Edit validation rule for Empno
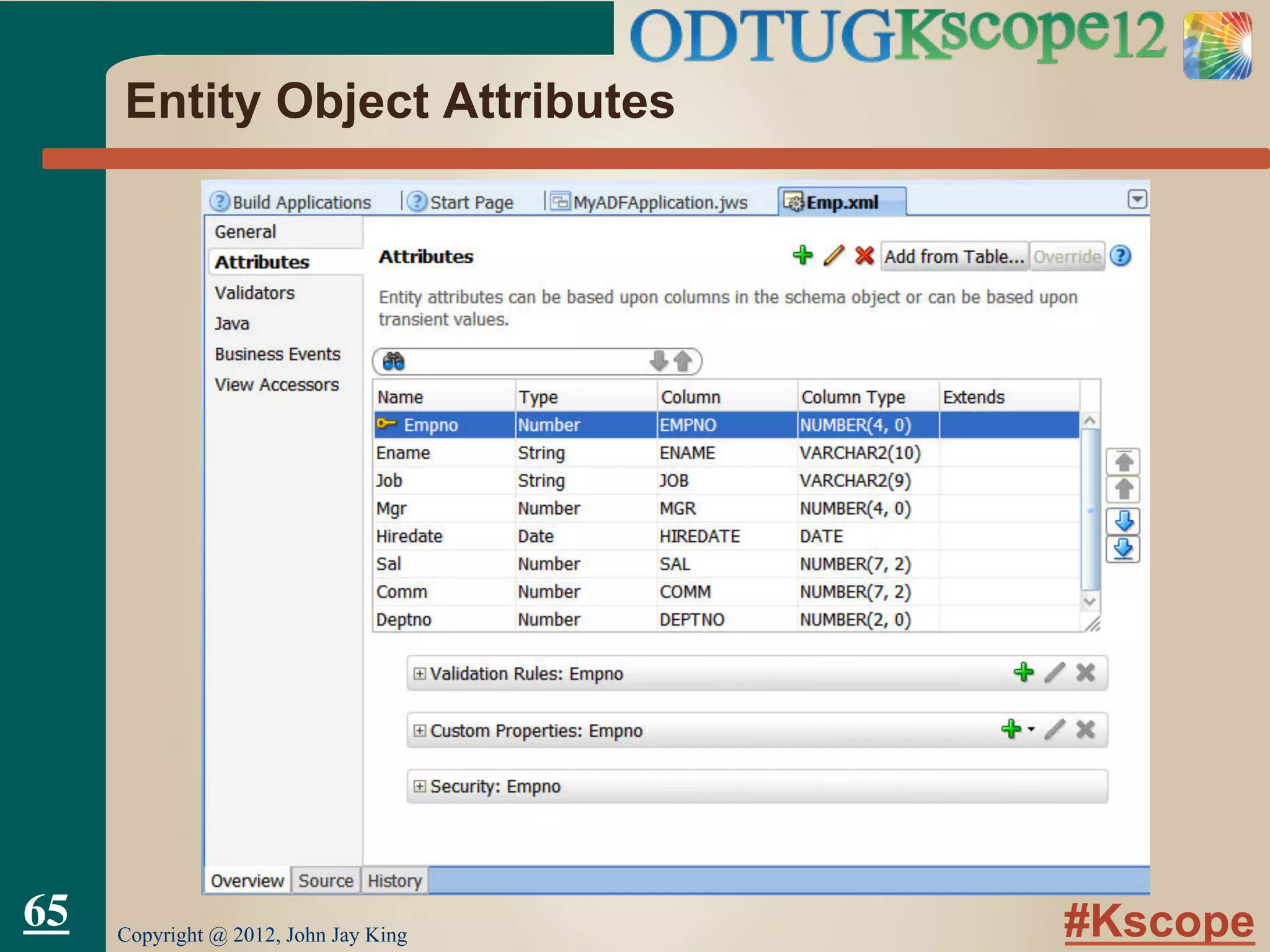This screenshot has height=952, width=1270. (1055, 672)
